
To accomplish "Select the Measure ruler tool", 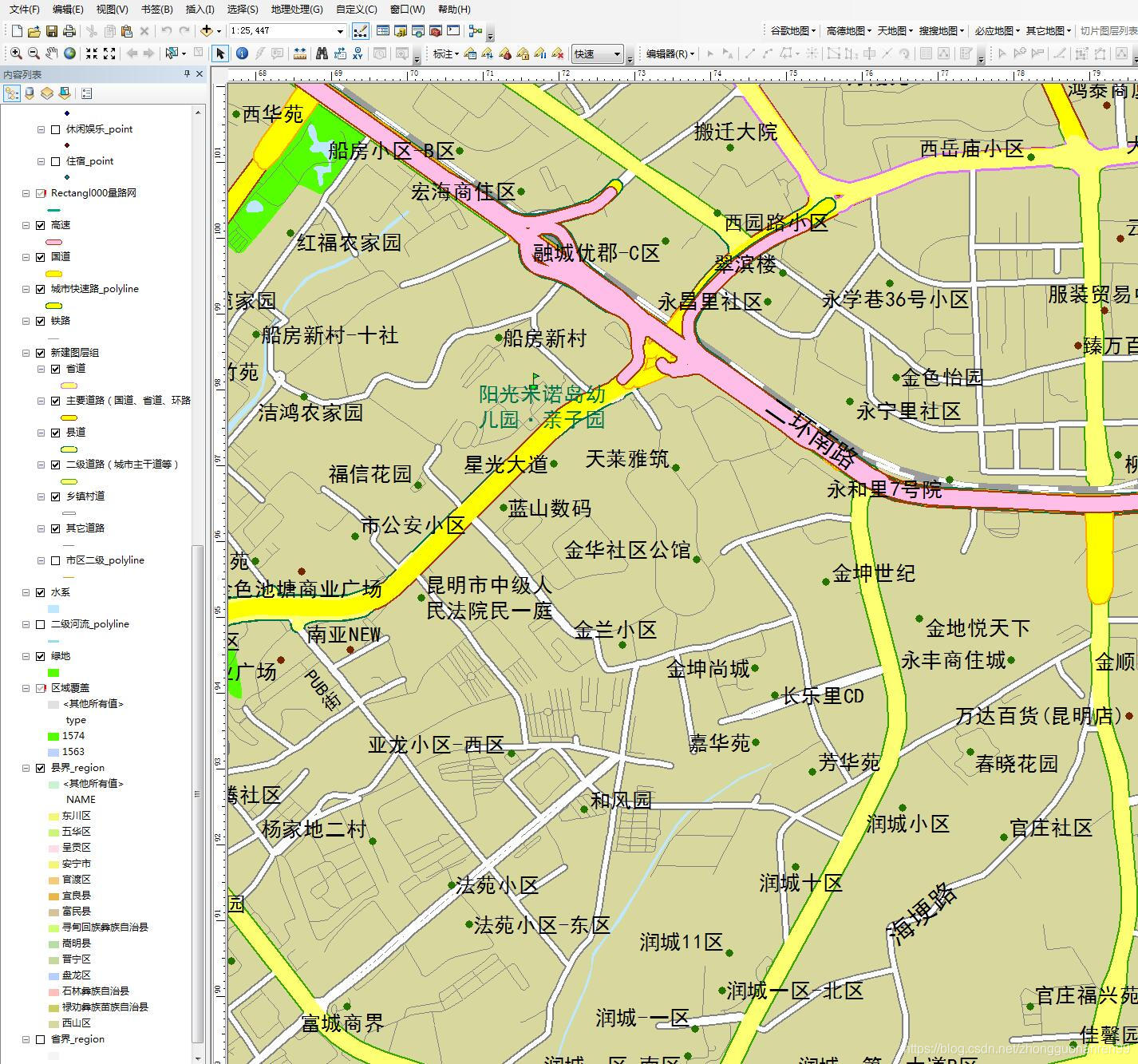I will point(300,53).
